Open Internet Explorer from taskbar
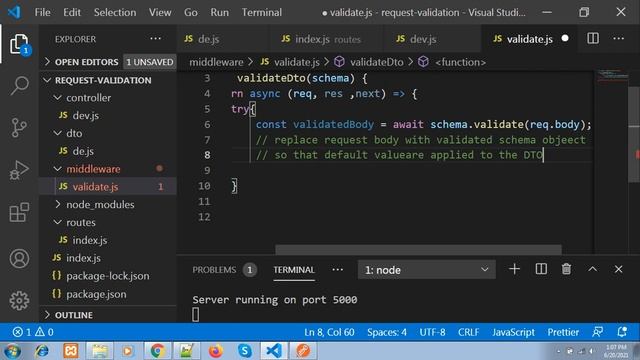Viewport: 640px width, 360px height. (x=41, y=351)
